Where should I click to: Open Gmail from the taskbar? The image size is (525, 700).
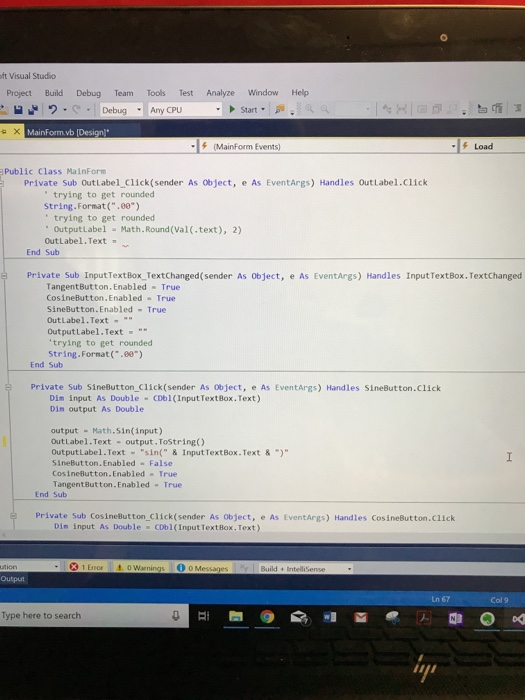[x=361, y=617]
